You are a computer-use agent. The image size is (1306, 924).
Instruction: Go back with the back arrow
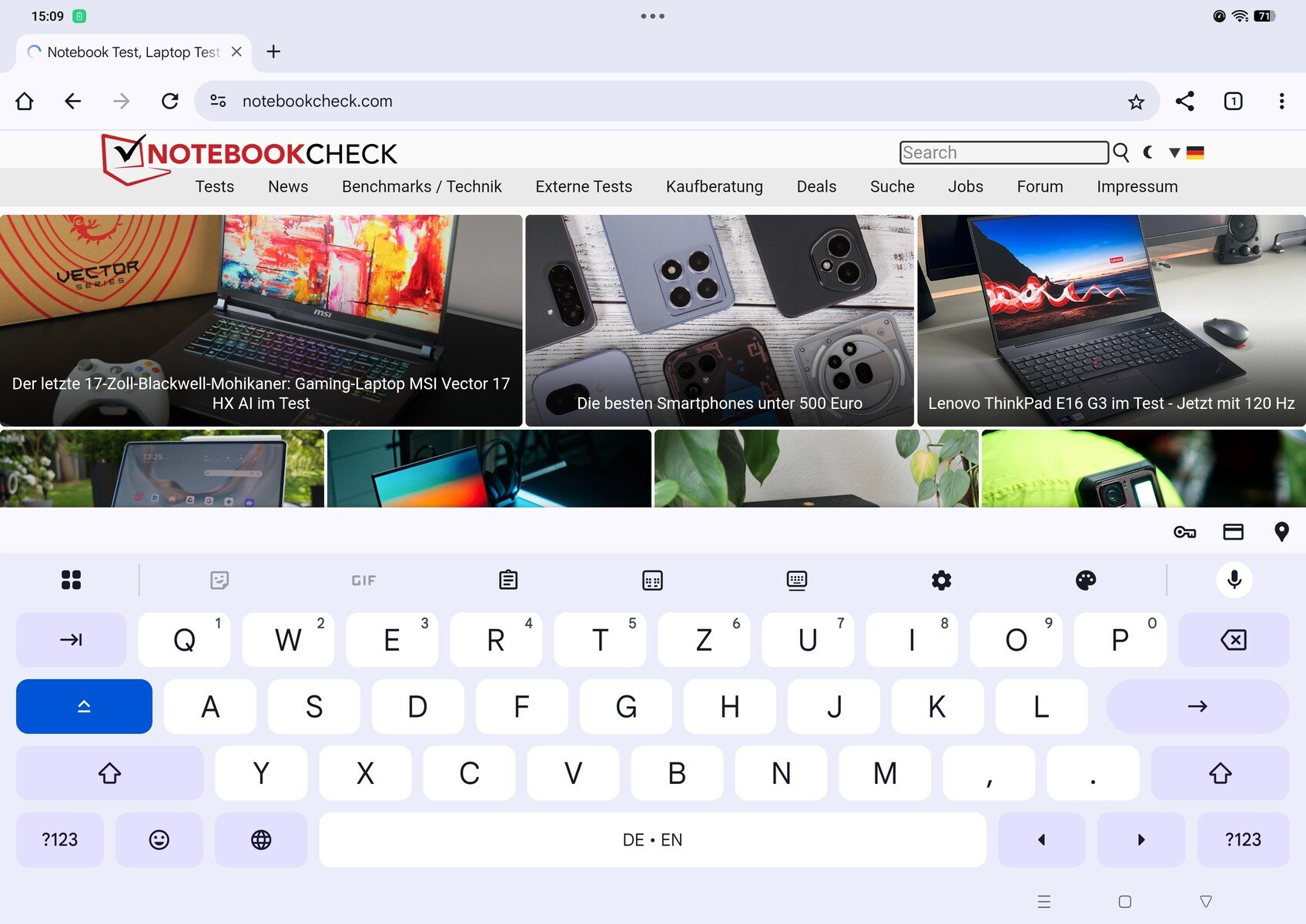pyautogui.click(x=73, y=101)
